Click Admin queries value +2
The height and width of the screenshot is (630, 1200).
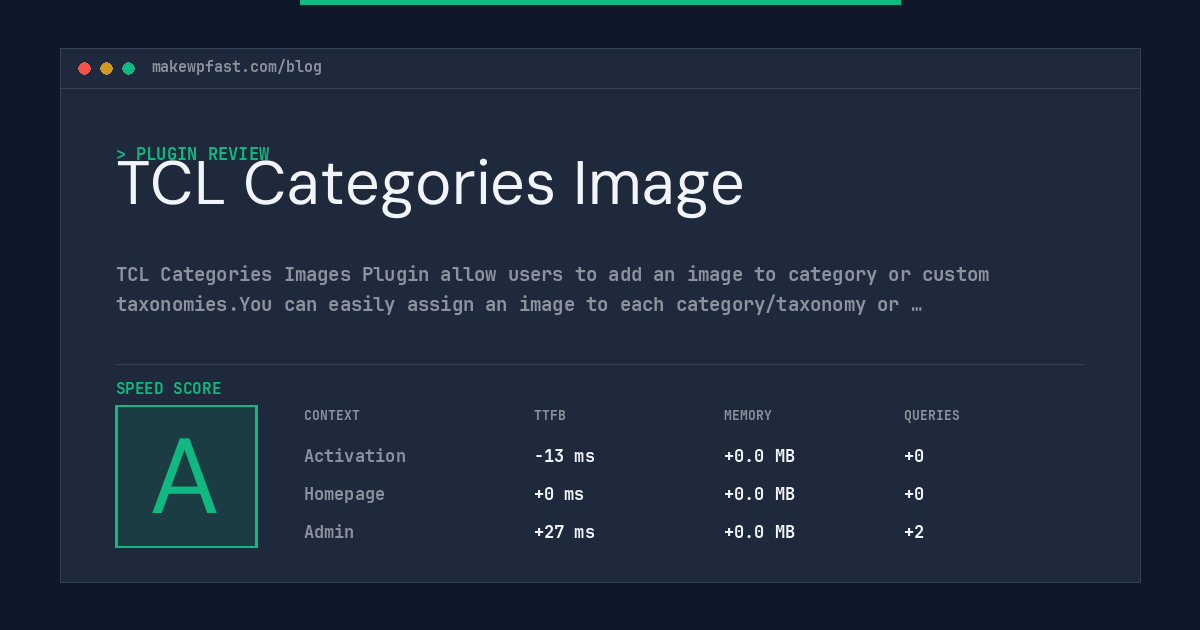click(914, 532)
